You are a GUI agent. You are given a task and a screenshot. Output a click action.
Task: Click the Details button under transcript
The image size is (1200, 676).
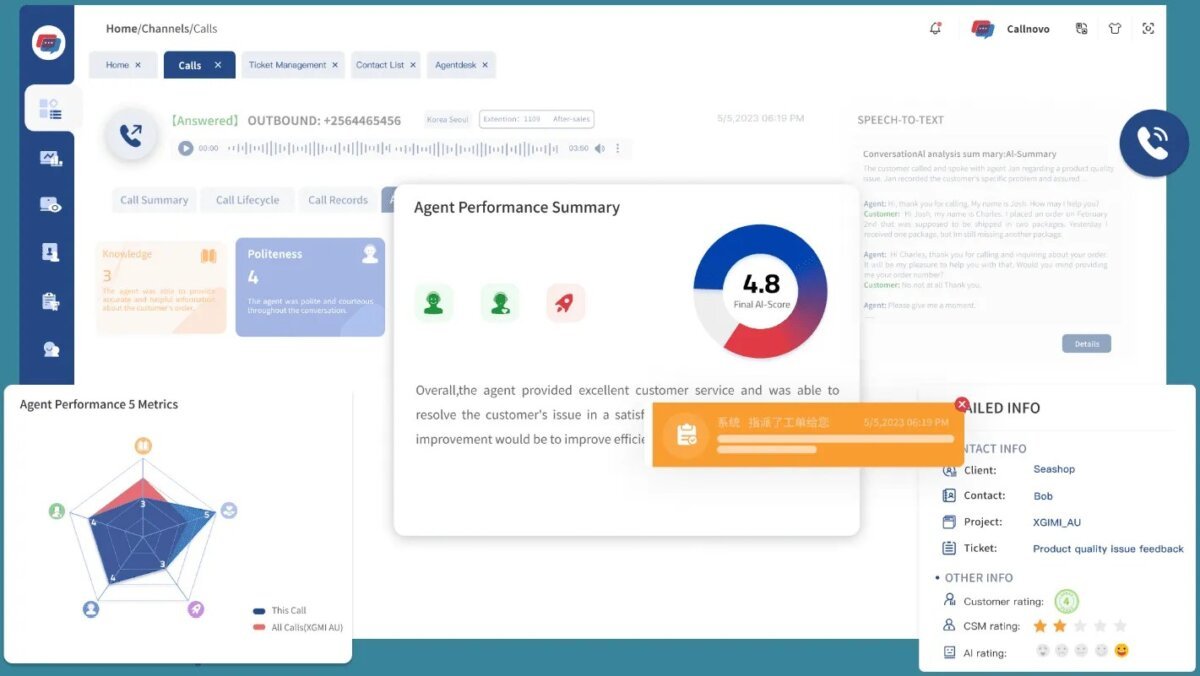tap(1086, 344)
